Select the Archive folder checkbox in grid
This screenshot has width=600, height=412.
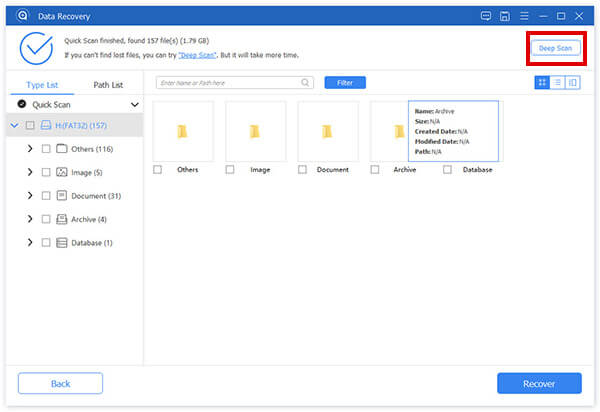tap(375, 169)
